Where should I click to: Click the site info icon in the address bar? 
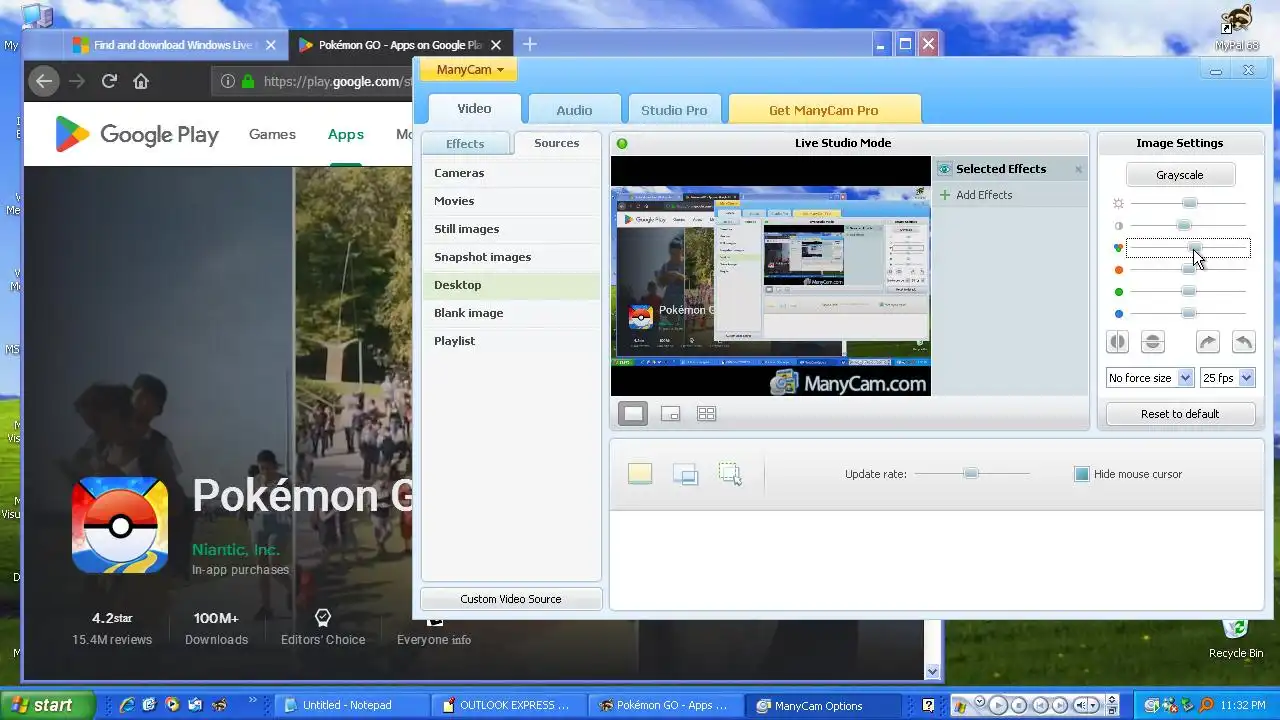coord(228,81)
